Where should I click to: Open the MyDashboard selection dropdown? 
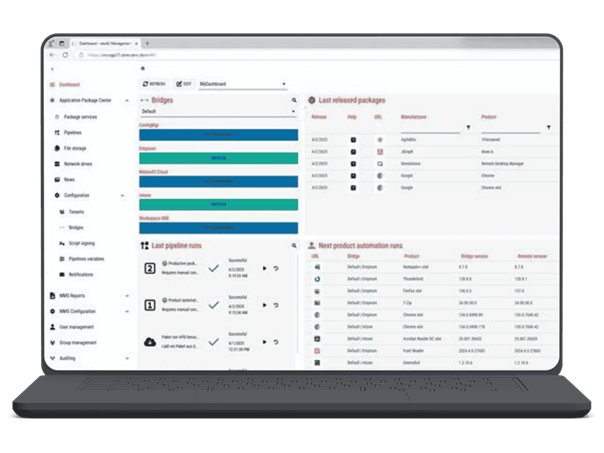(242, 84)
